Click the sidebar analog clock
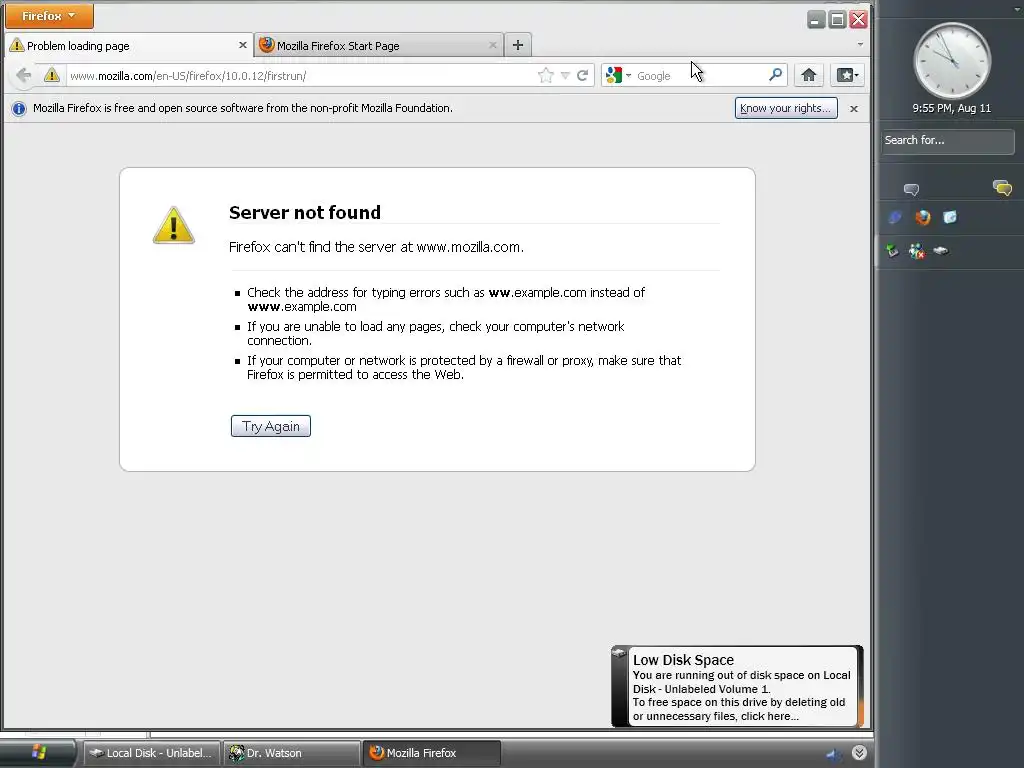This screenshot has height=768, width=1024. [952, 61]
